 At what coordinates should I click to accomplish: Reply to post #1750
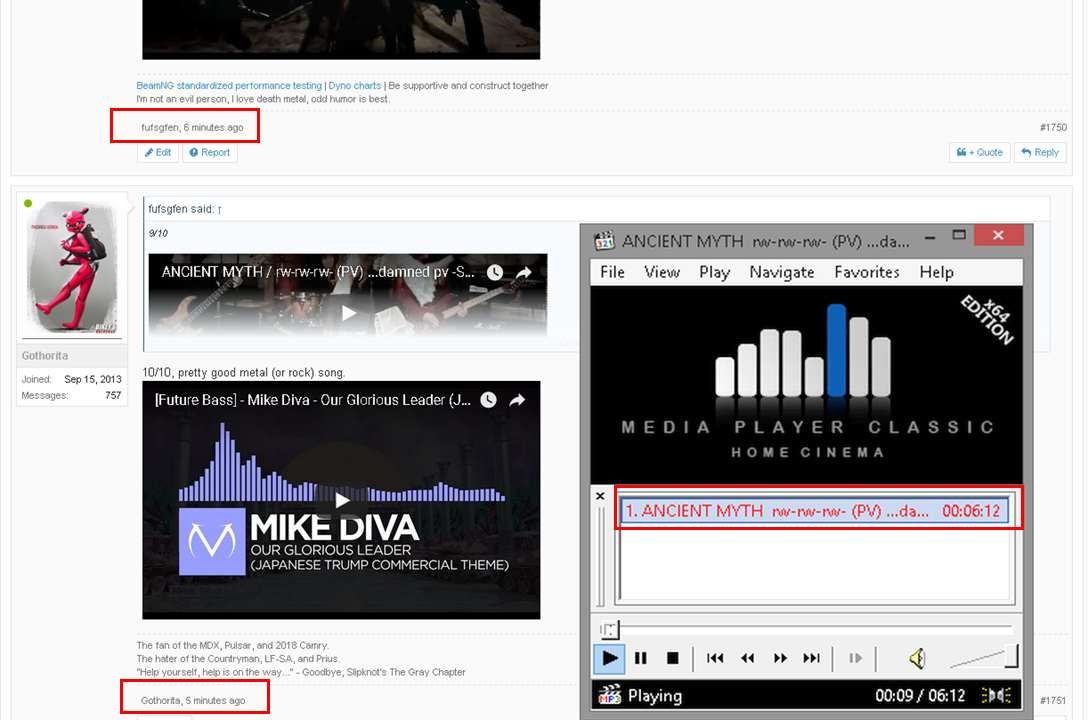[1039, 153]
